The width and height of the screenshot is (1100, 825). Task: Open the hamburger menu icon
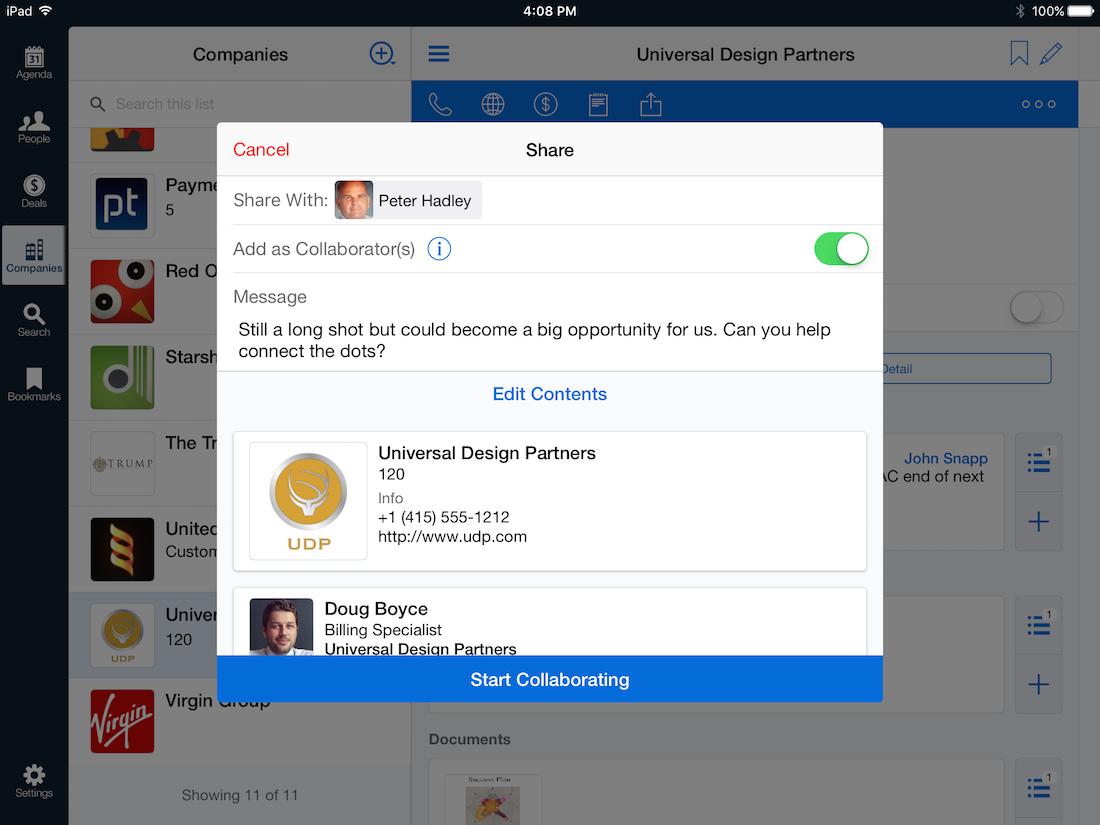coord(438,54)
